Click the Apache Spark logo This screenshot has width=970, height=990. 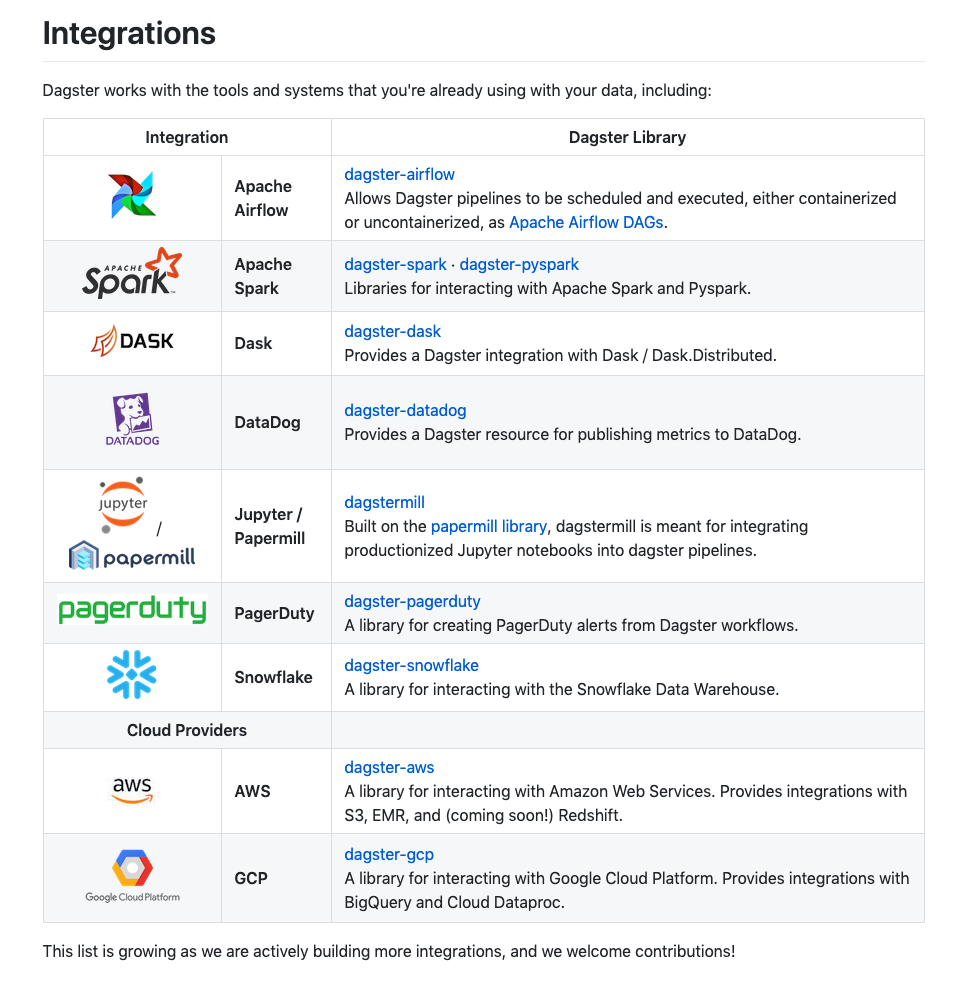[x=132, y=273]
